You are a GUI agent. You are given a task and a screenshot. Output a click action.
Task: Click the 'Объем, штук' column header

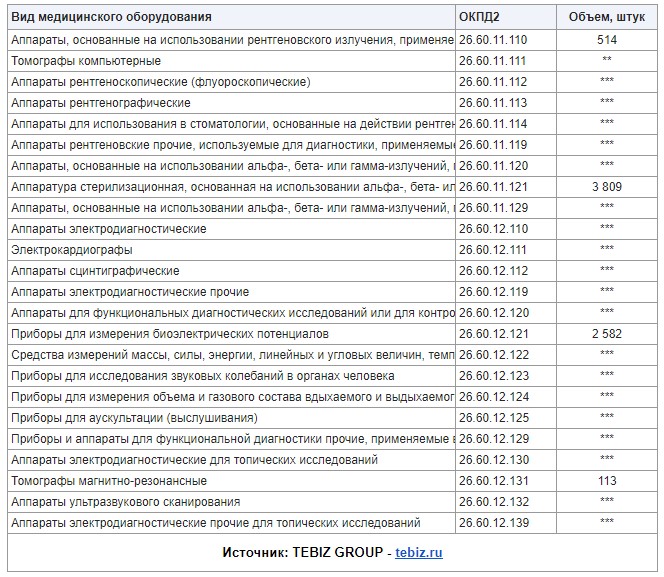coord(607,17)
